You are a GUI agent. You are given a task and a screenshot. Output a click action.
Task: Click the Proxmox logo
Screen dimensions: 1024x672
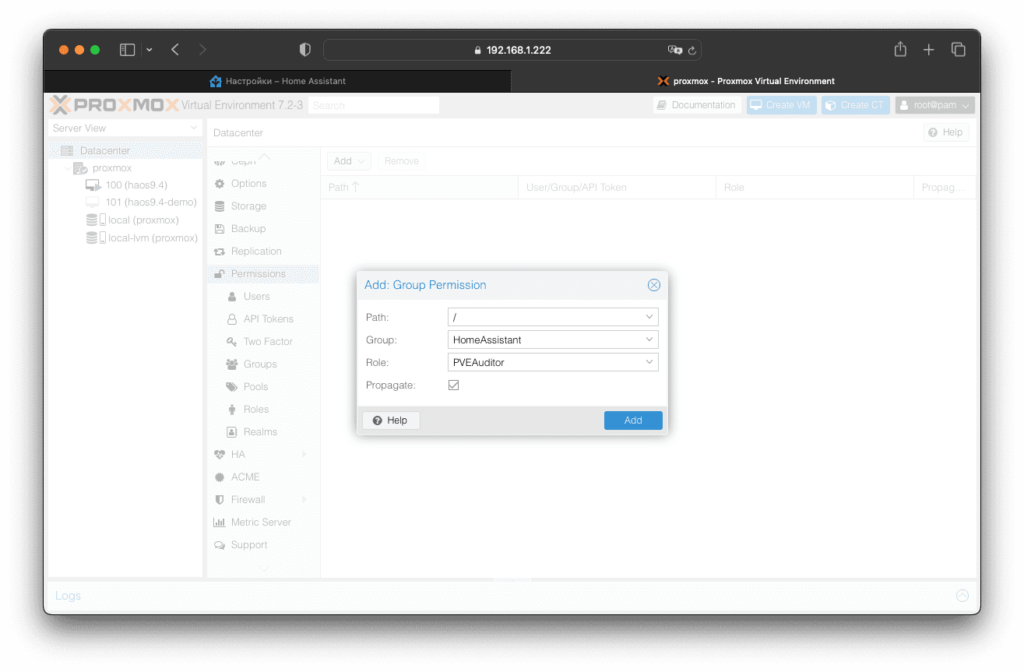114,105
